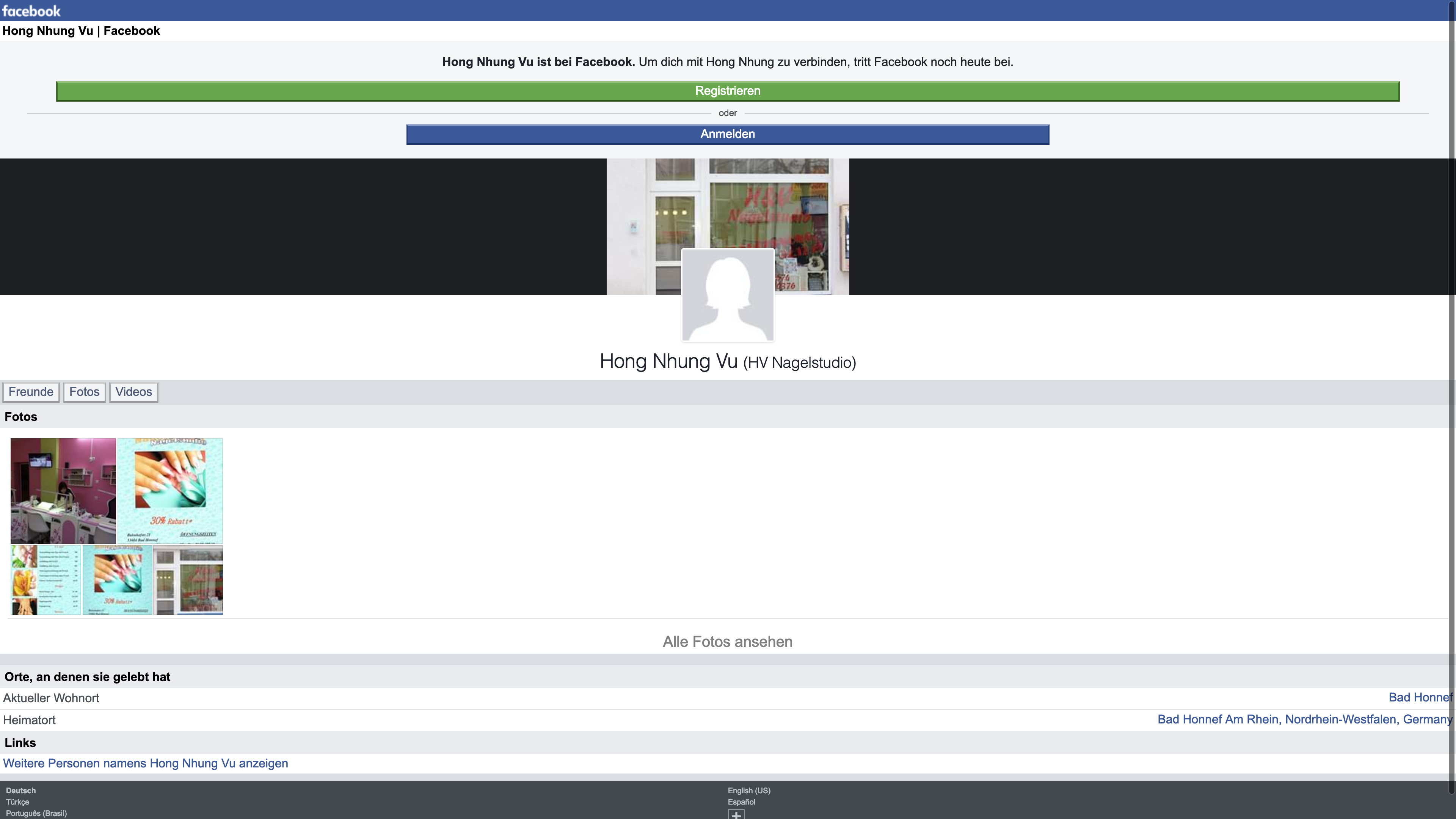Open the small 30% Rabatt flyer thumbnail
Viewport: 1456px width, 819px height.
(x=117, y=580)
